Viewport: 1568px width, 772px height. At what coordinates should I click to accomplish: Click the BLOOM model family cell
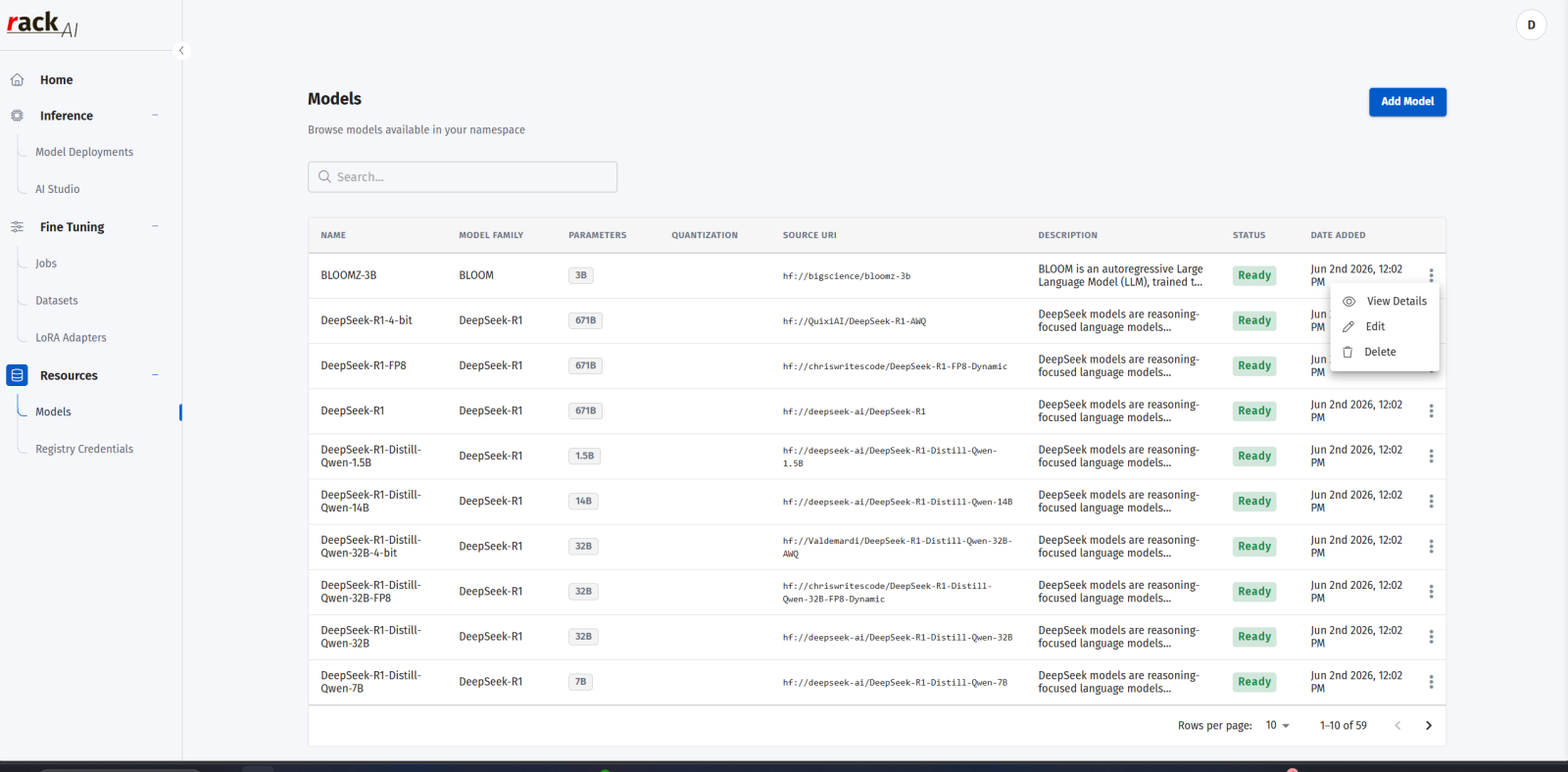pos(476,276)
